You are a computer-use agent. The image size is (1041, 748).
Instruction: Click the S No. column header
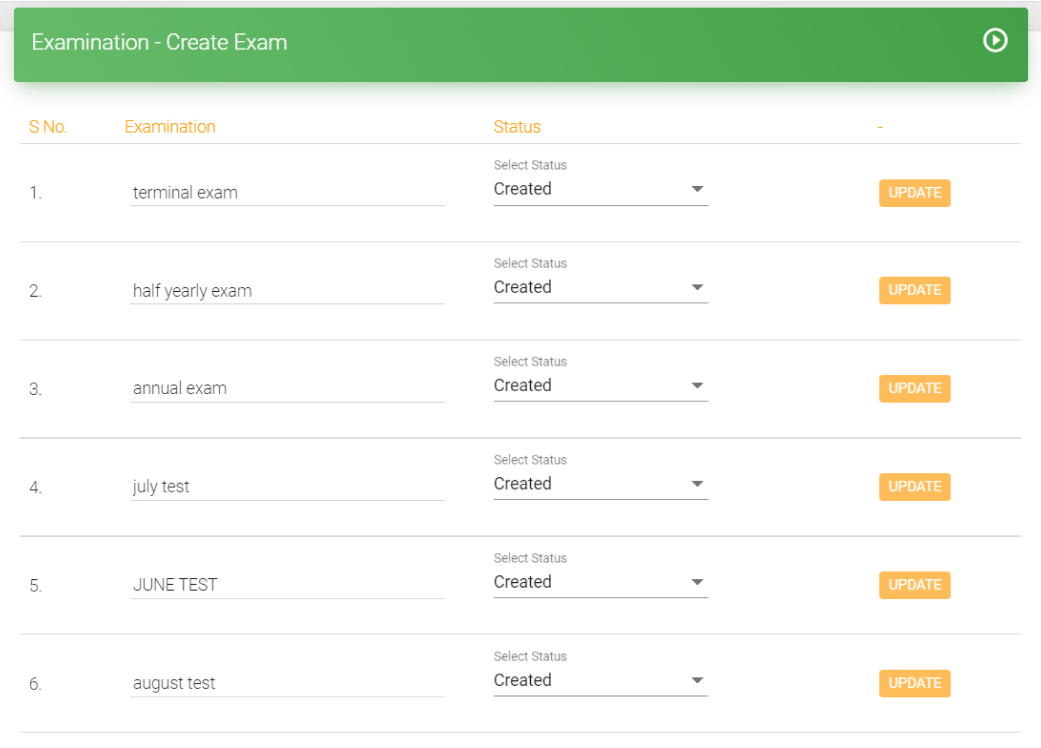coord(48,127)
